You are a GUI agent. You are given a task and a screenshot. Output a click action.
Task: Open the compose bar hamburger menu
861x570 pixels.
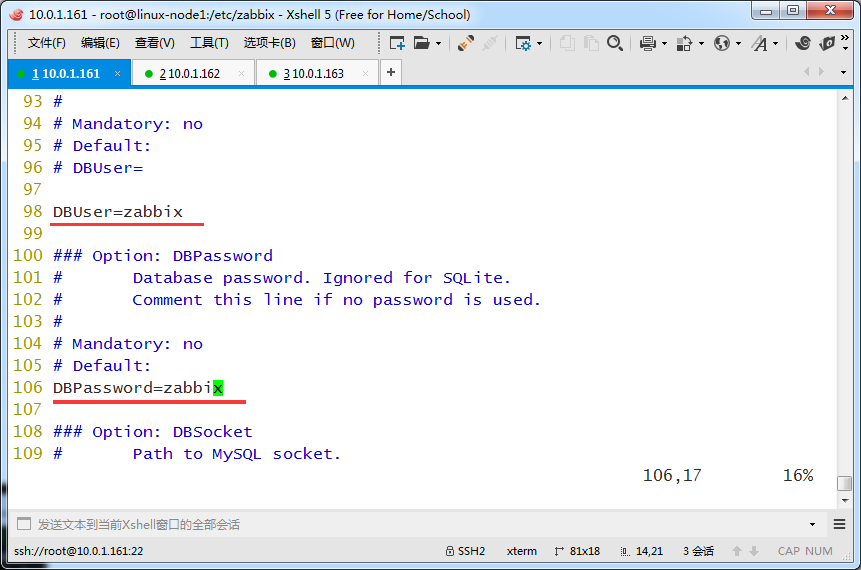839,524
